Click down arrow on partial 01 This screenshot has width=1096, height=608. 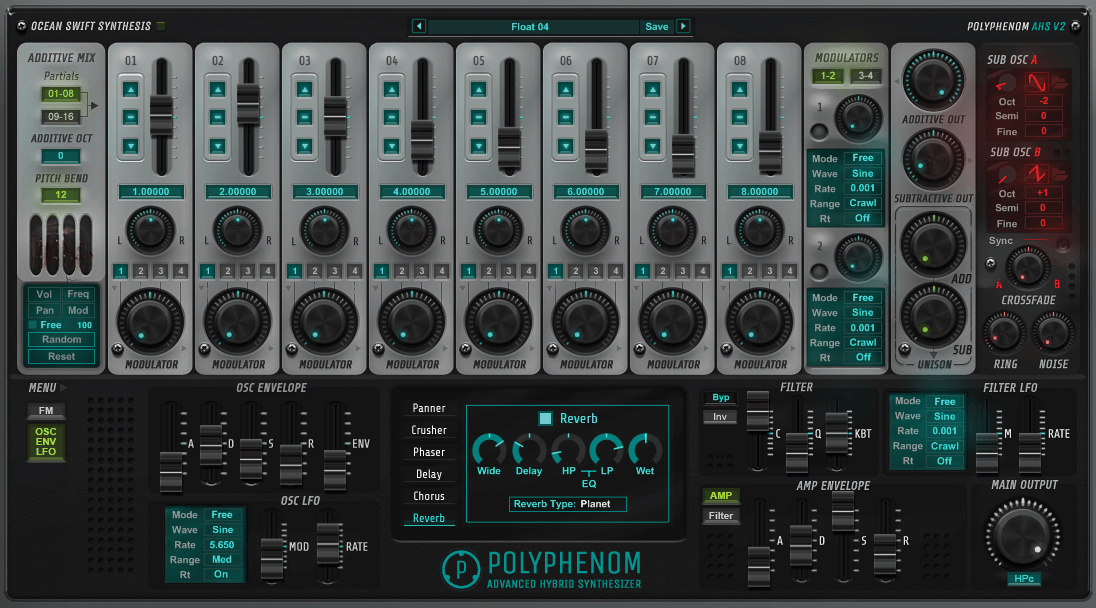131,146
